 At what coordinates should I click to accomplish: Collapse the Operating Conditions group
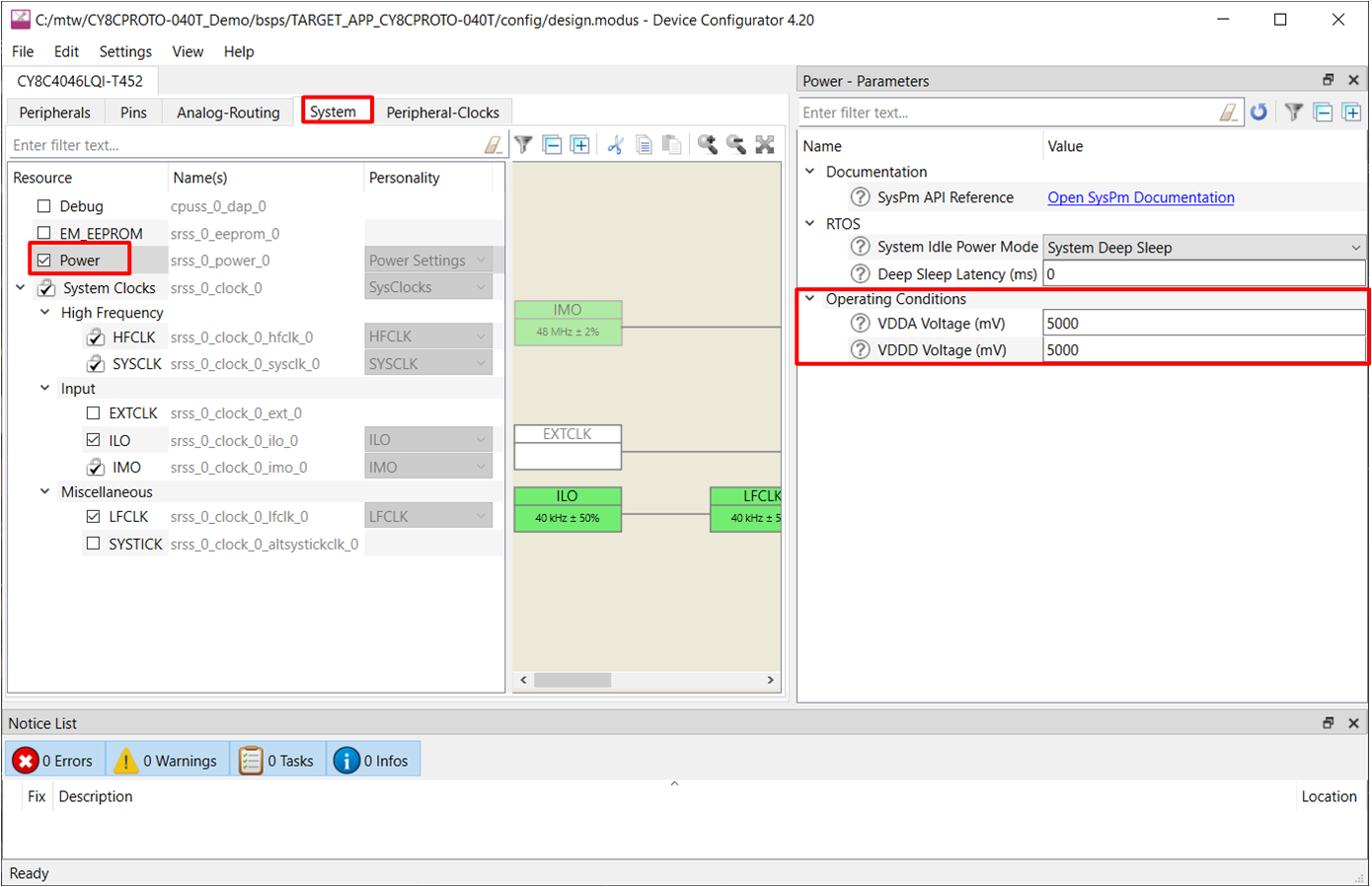(810, 298)
